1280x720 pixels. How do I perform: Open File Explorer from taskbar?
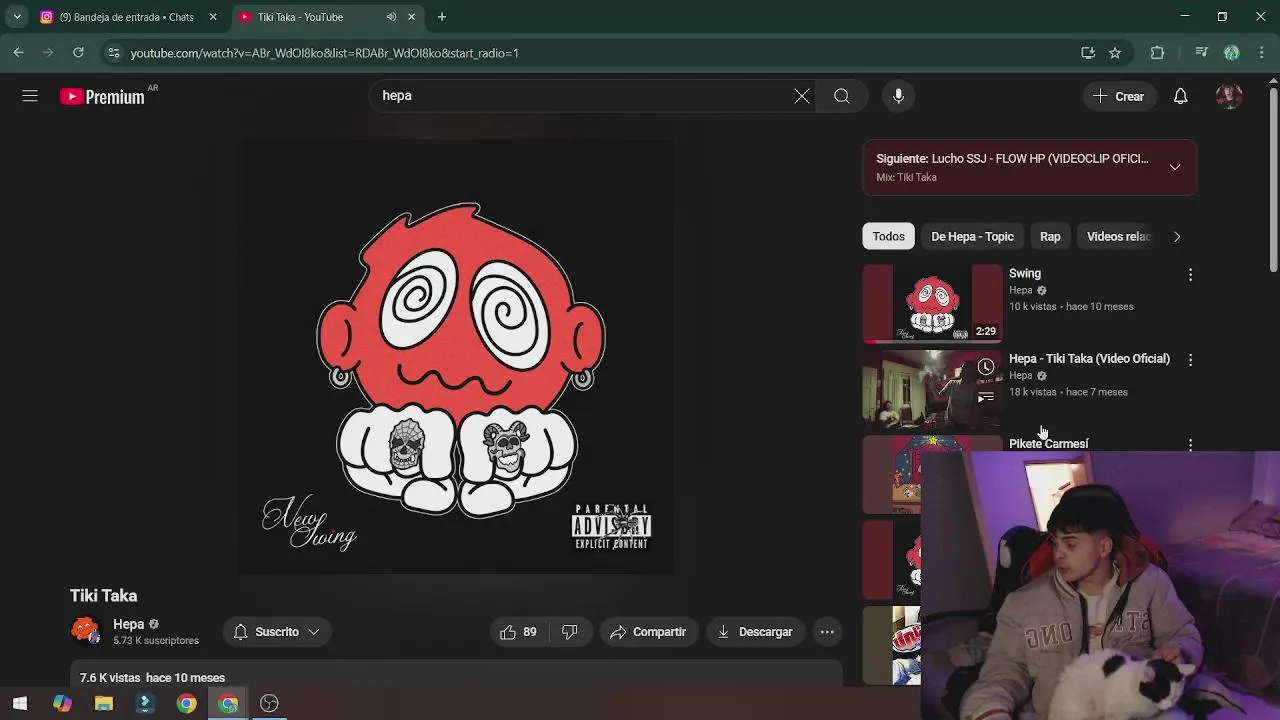click(x=104, y=703)
